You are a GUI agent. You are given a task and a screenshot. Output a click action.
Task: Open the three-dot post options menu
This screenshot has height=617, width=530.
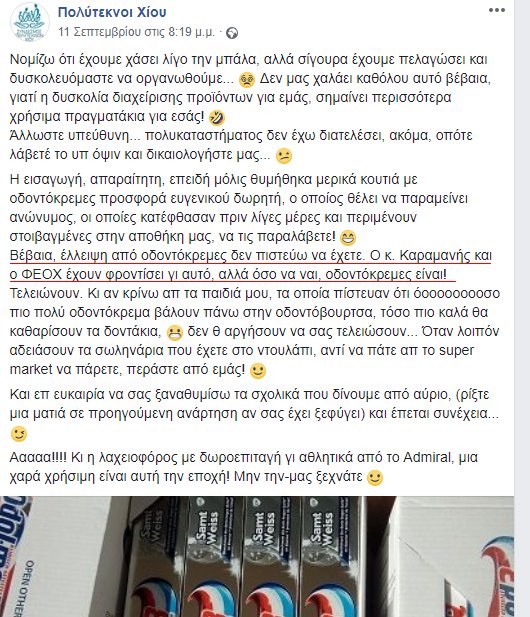tap(497, 11)
